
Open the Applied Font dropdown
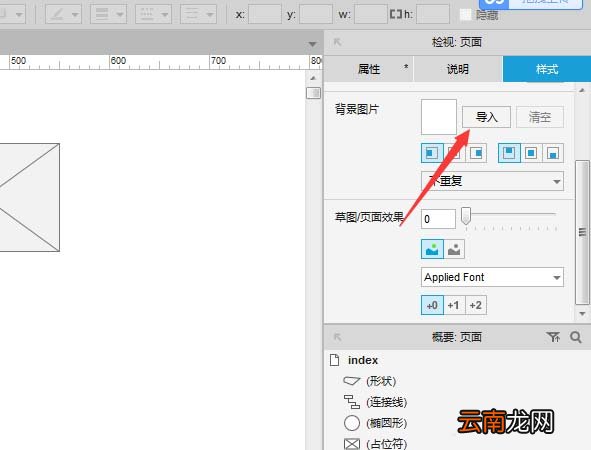[492, 277]
